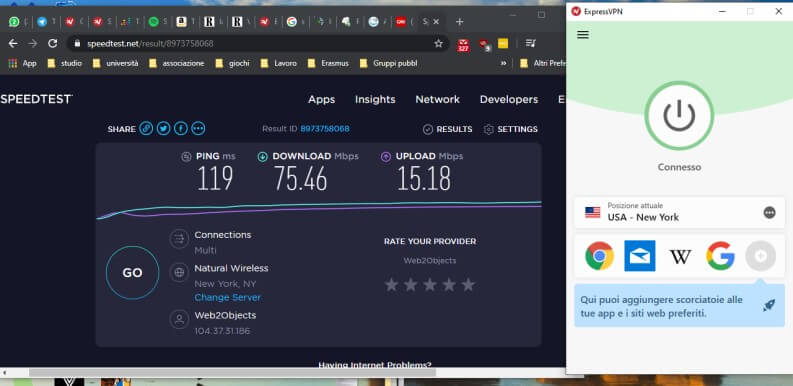Switch to the Spotify browser tab

tap(154, 22)
